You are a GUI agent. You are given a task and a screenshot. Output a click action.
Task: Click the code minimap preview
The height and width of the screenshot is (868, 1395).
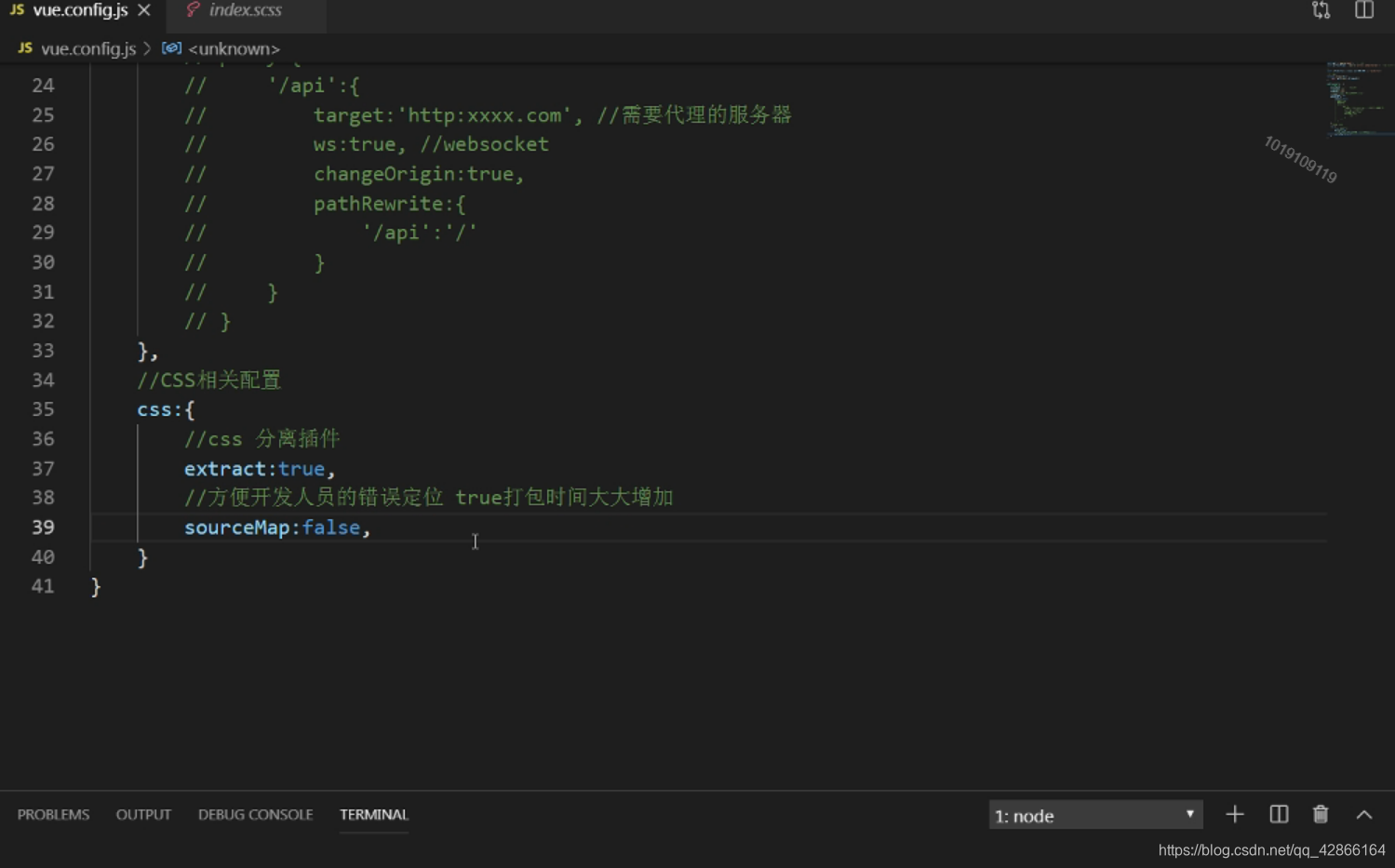(x=1360, y=100)
